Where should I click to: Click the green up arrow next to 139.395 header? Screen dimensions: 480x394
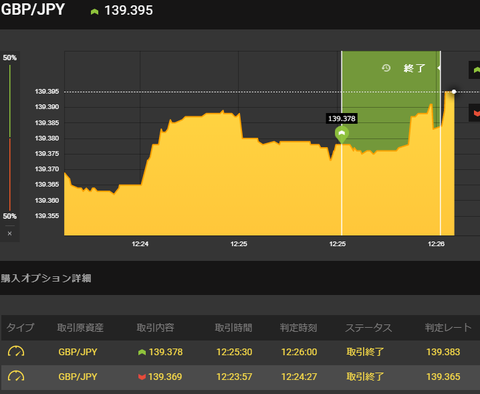point(95,12)
